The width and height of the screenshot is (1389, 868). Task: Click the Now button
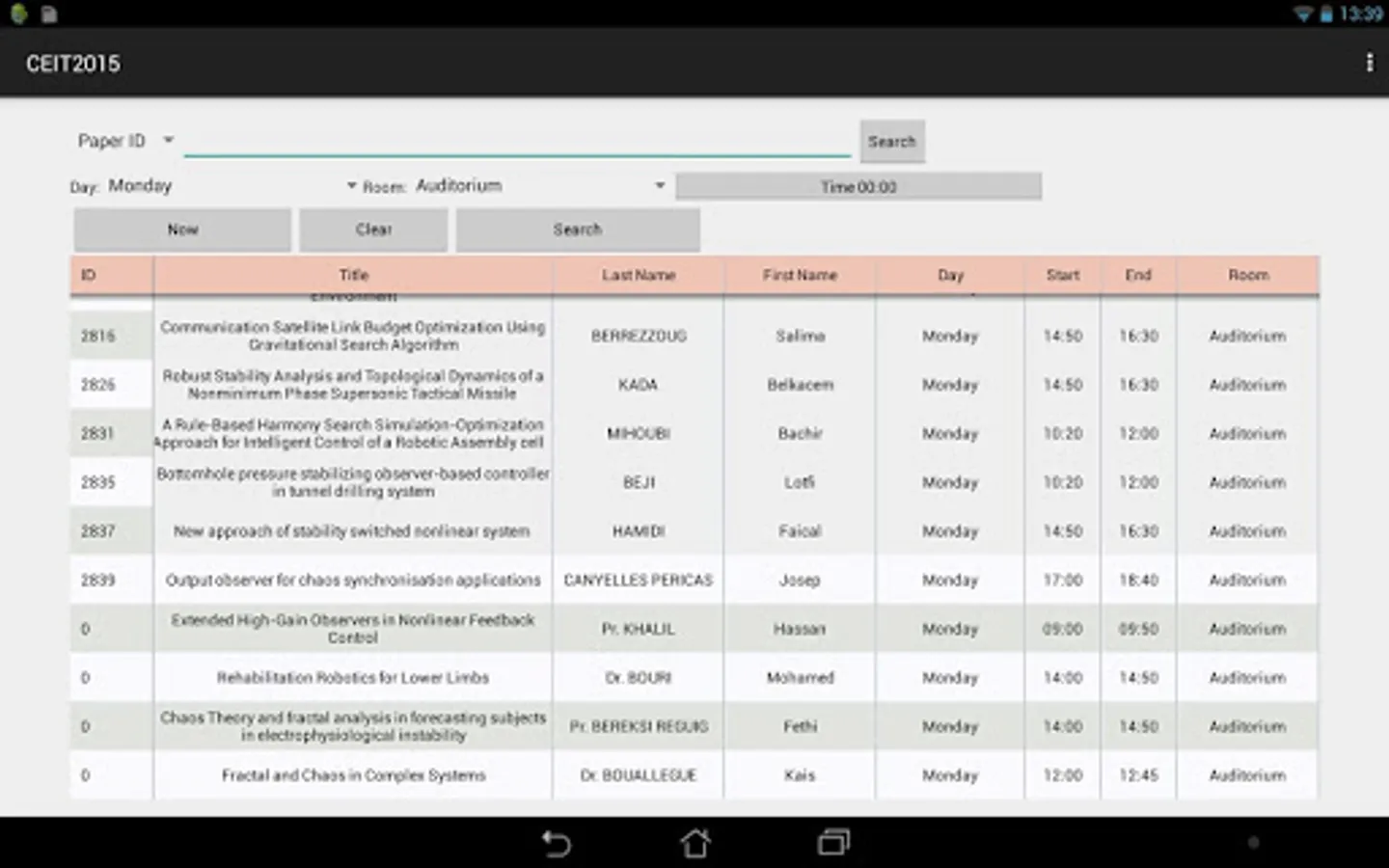click(x=182, y=230)
